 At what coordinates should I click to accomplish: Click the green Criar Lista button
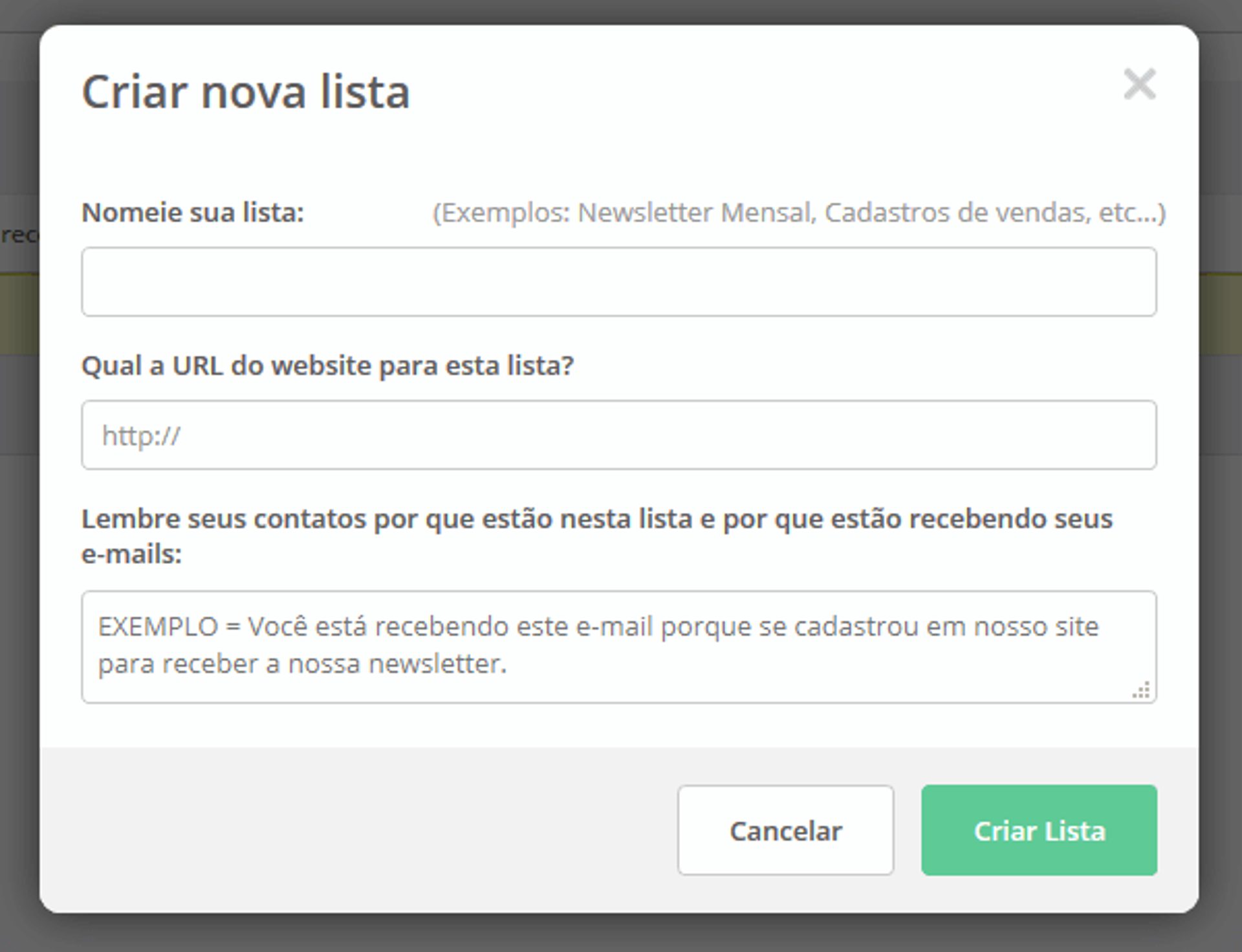pos(1039,830)
